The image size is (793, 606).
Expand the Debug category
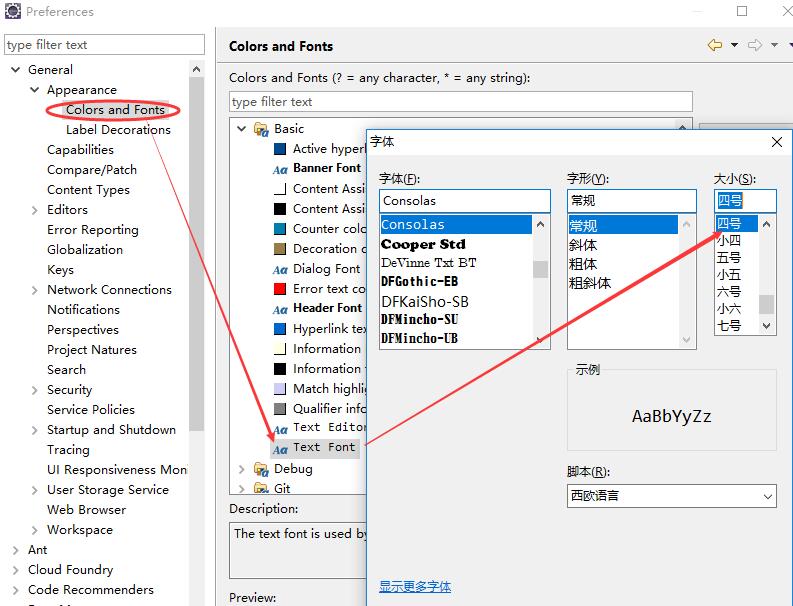point(242,469)
